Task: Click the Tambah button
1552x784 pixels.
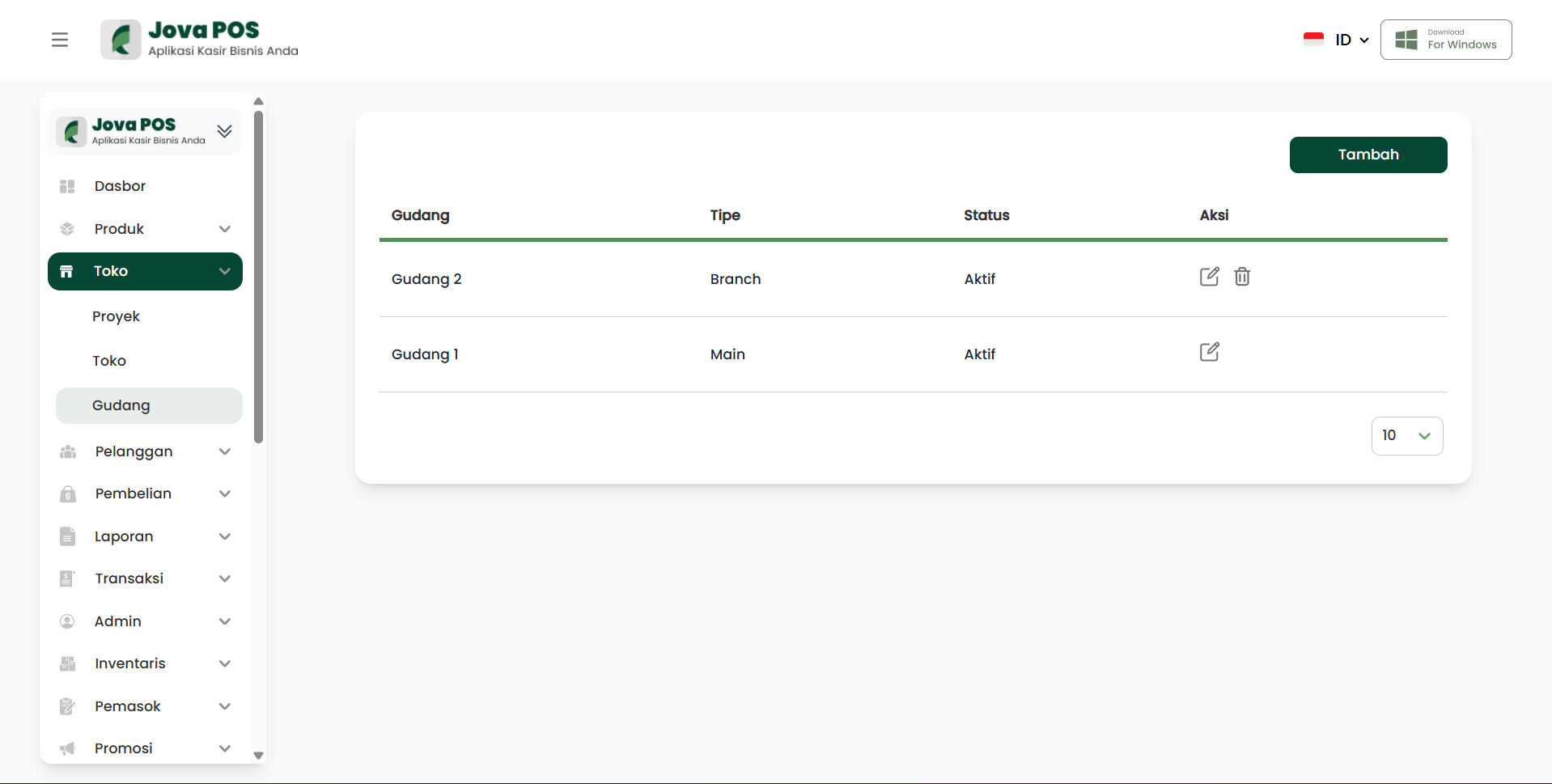Action: 1368,155
